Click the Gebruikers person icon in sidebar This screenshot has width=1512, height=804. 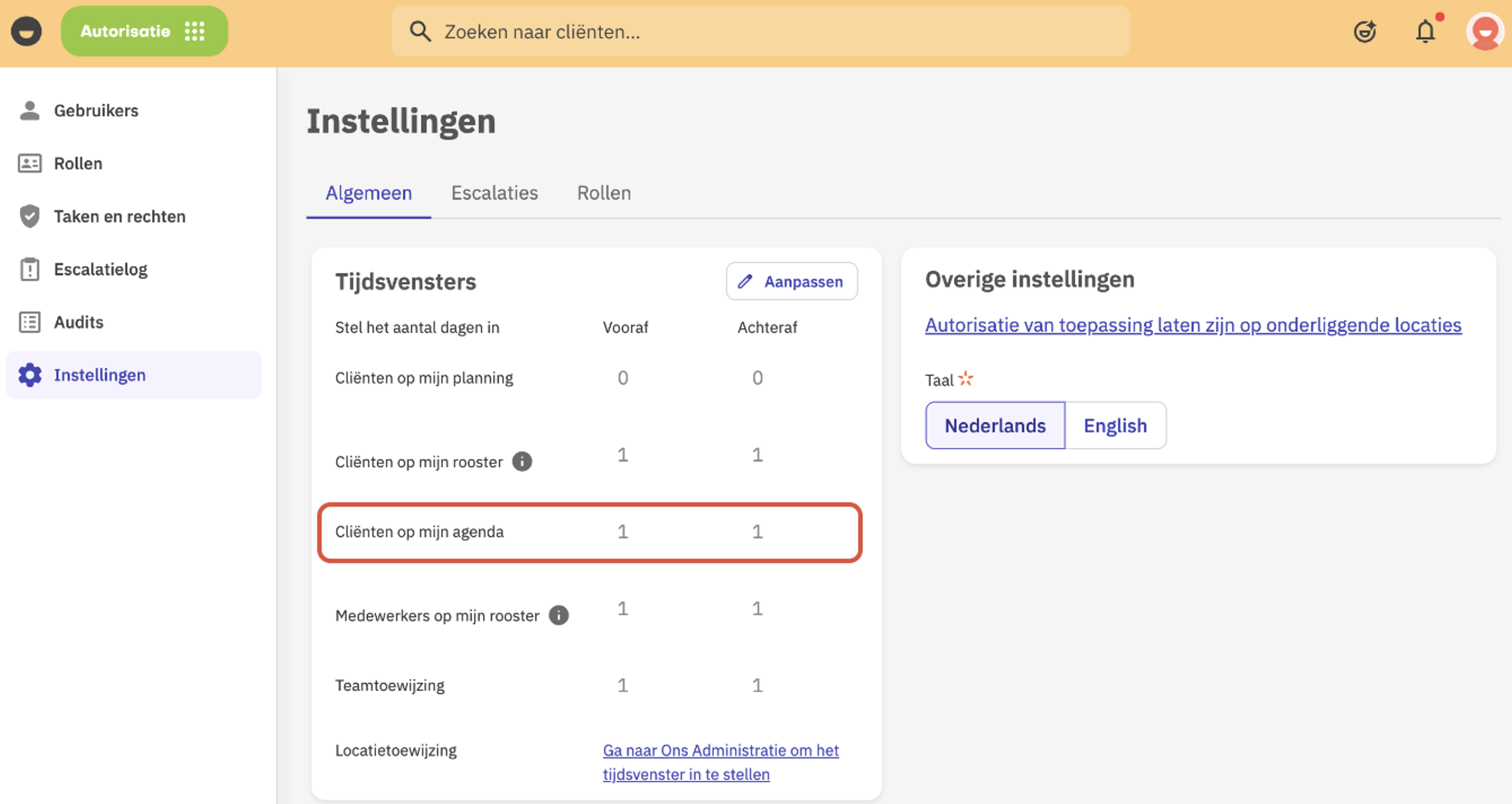(29, 110)
